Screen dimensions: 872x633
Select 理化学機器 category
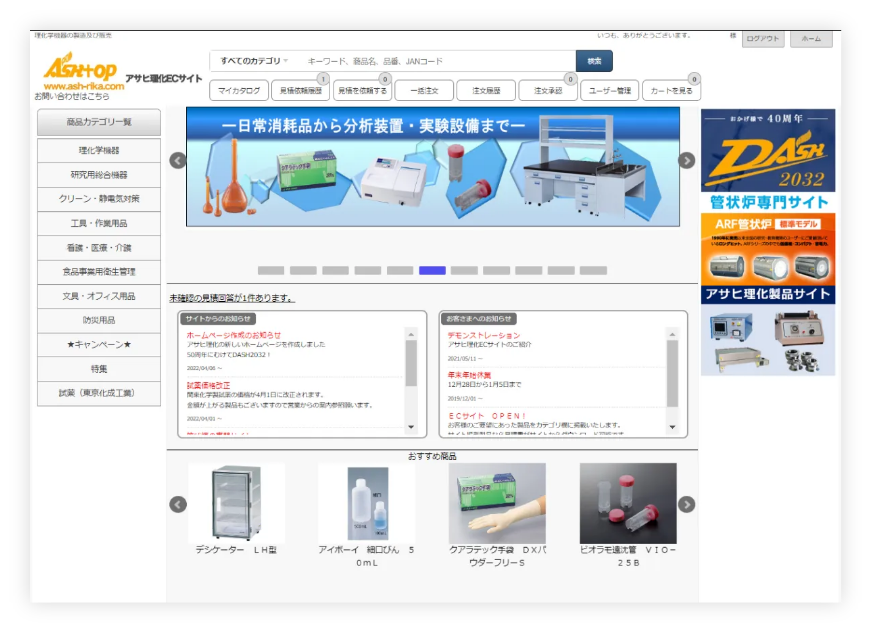[99, 150]
